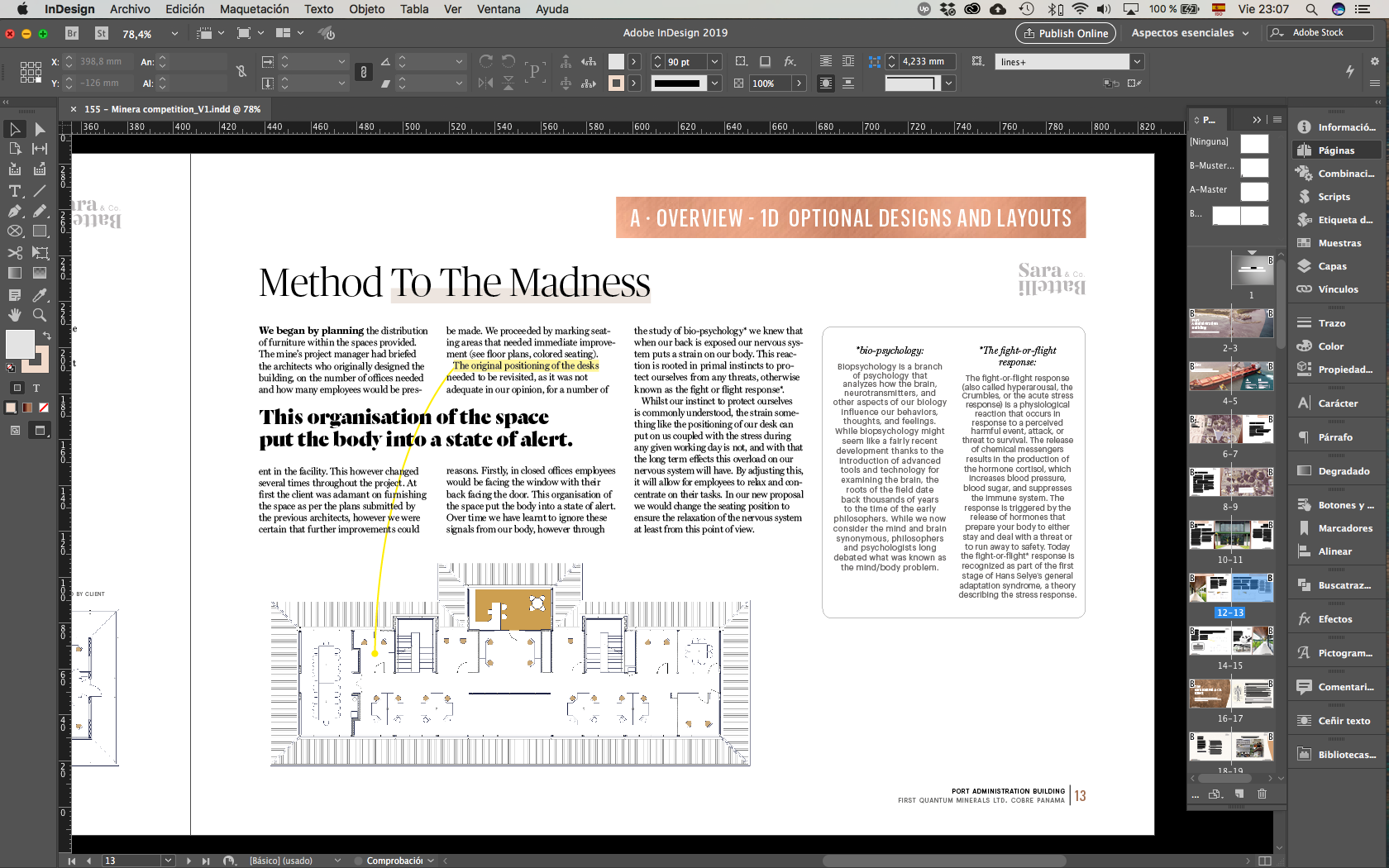Screen dimensions: 1389x868
Task: Select the Scissors tool
Action: point(15,253)
